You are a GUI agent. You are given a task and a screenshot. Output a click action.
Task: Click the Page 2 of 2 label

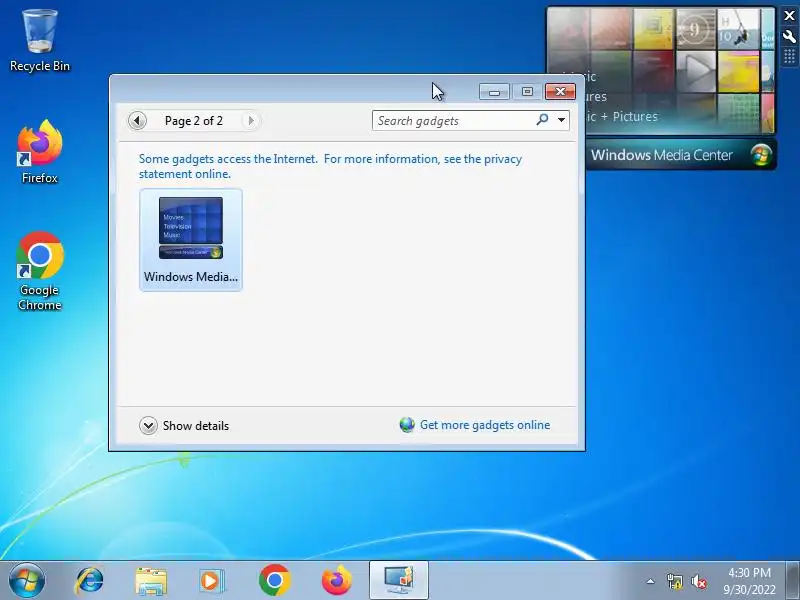click(x=194, y=121)
